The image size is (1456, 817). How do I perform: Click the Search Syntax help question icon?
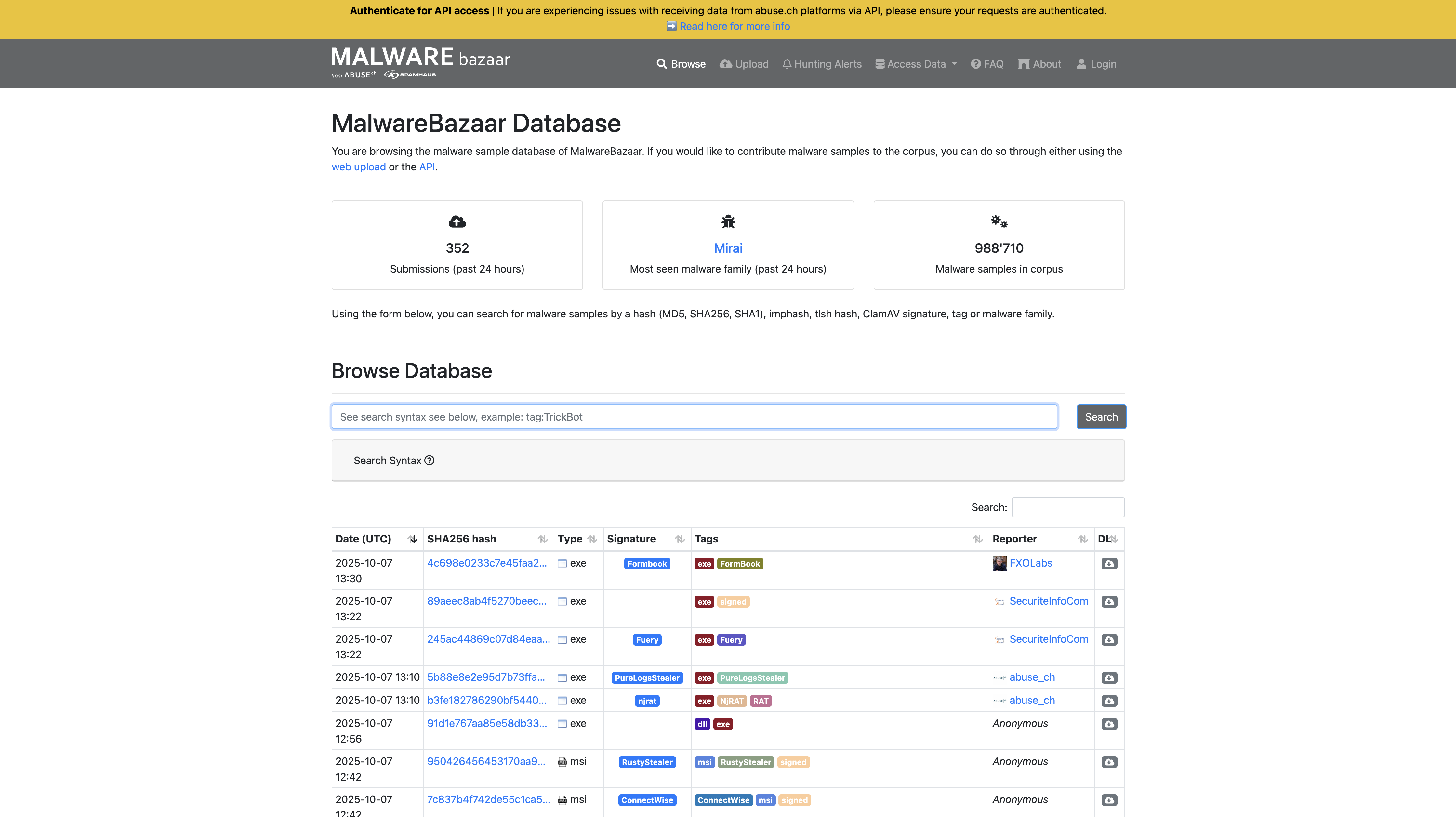(x=430, y=460)
